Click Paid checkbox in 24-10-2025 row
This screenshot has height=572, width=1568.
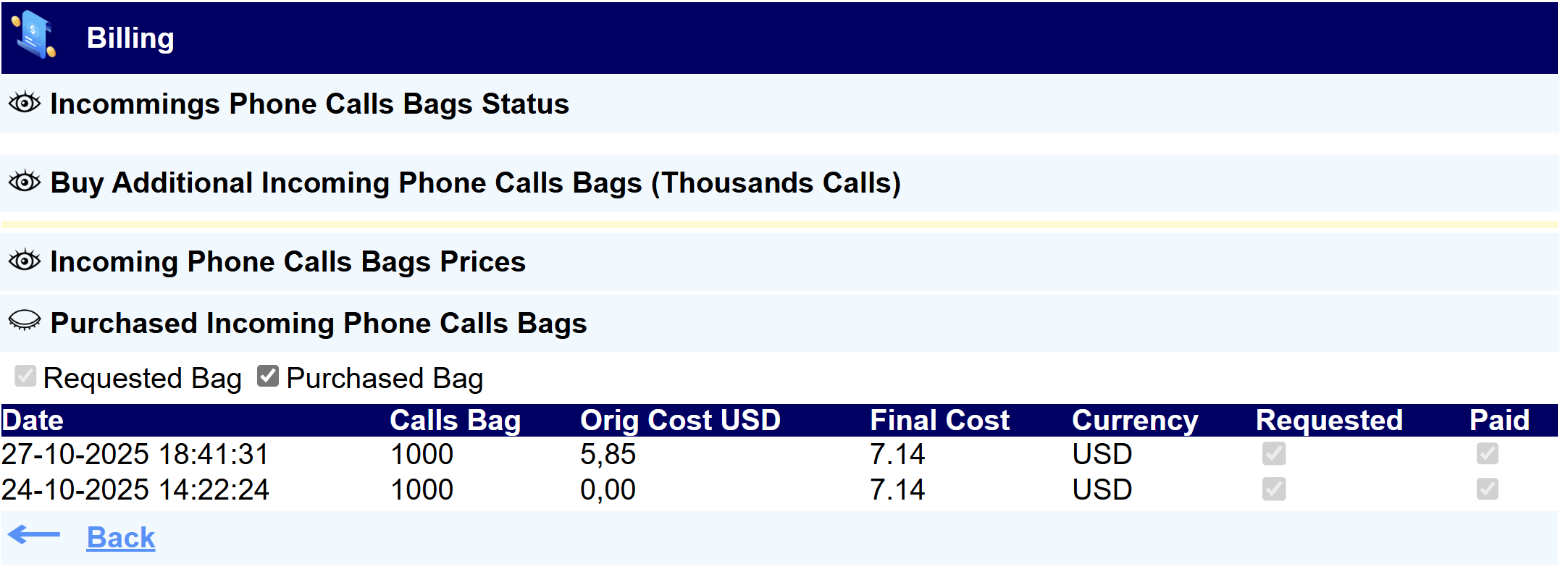[1487, 489]
